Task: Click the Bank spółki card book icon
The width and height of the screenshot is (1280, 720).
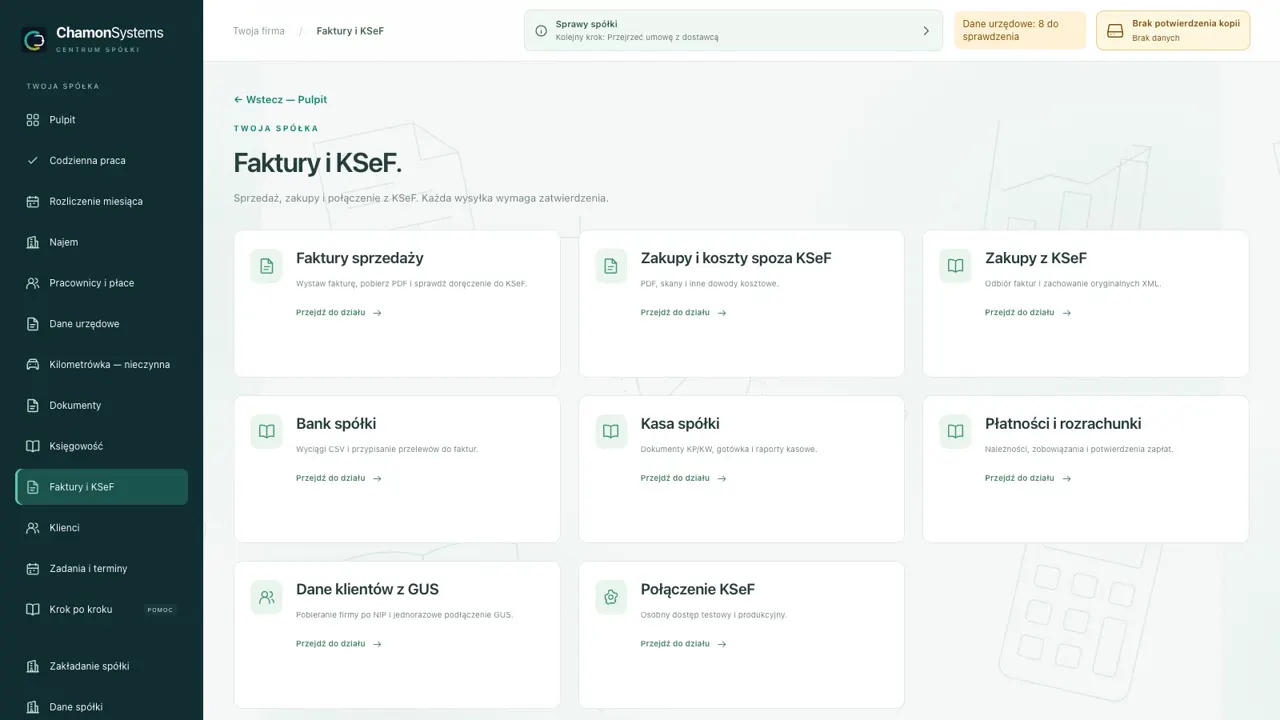Action: tap(267, 432)
